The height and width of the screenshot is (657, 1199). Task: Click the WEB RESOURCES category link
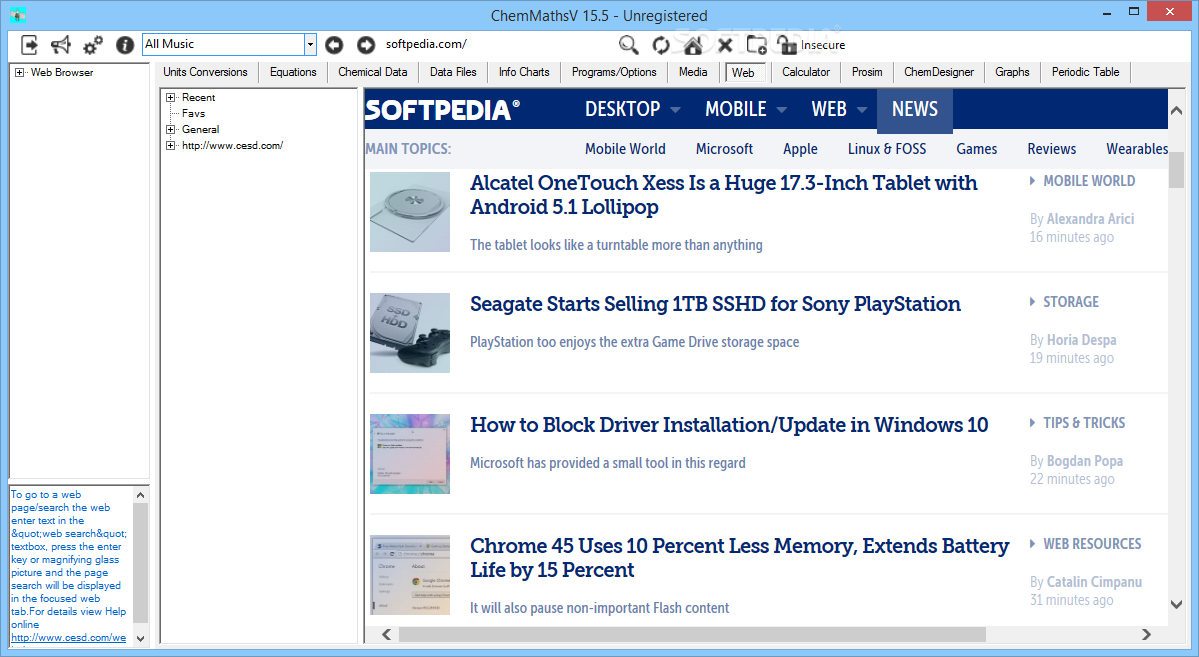pos(1092,544)
